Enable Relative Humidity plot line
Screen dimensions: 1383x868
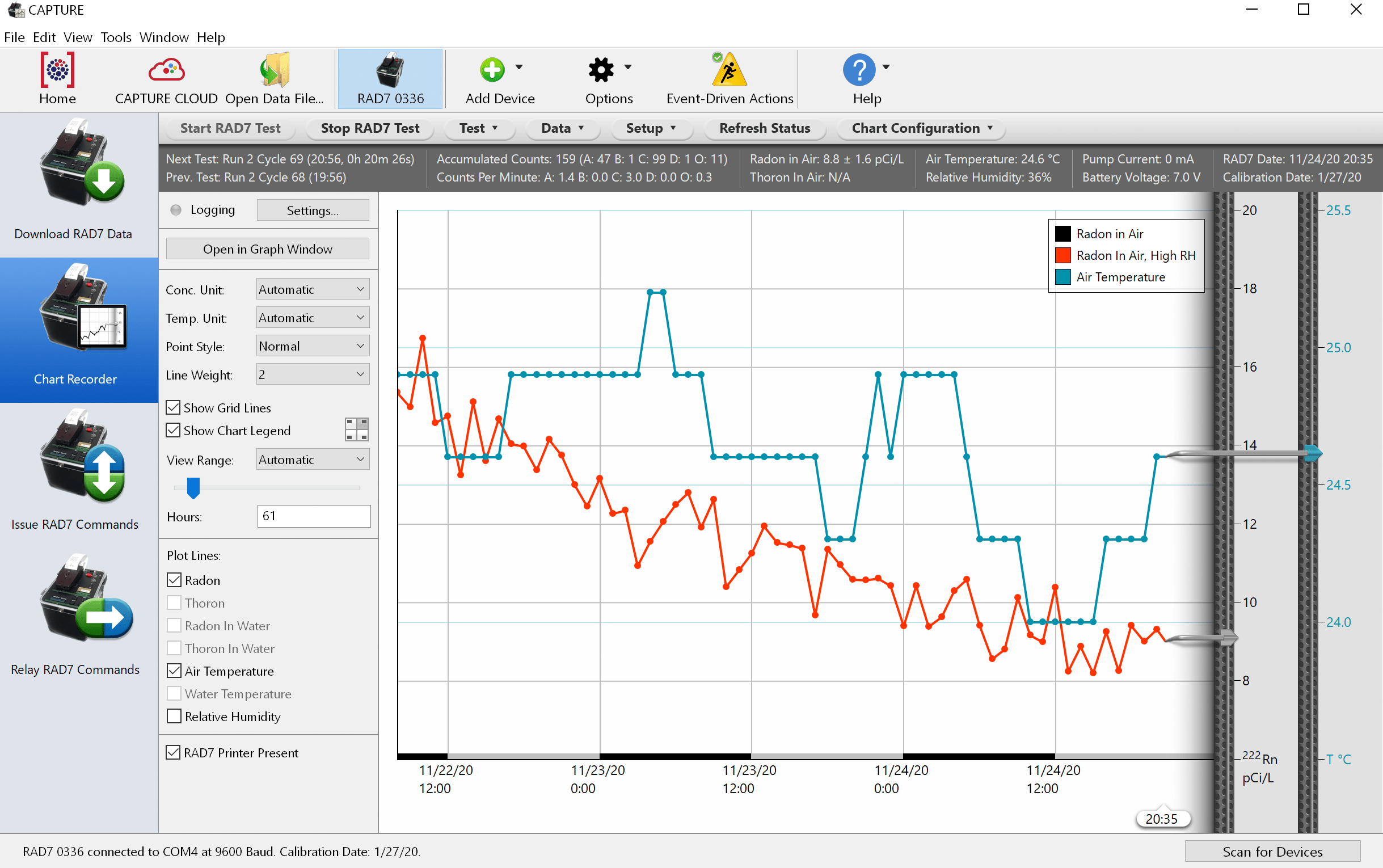click(175, 717)
